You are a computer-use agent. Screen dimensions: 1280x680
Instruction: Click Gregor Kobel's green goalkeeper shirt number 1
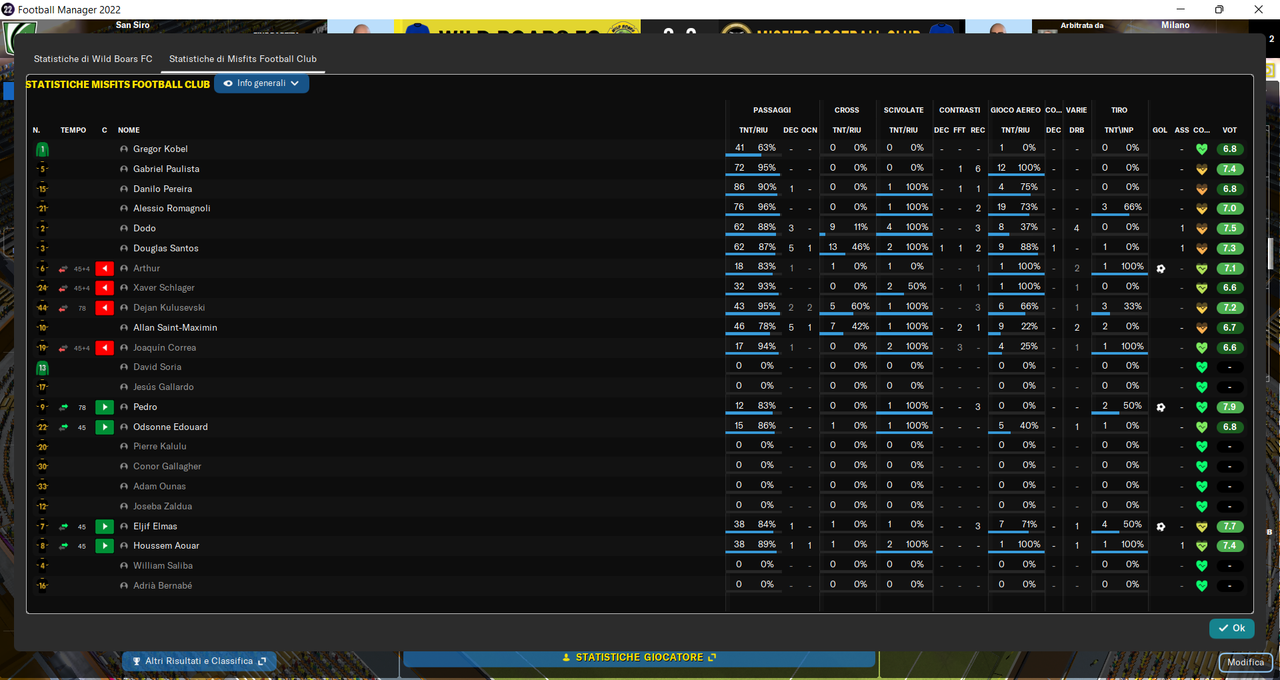point(42,149)
